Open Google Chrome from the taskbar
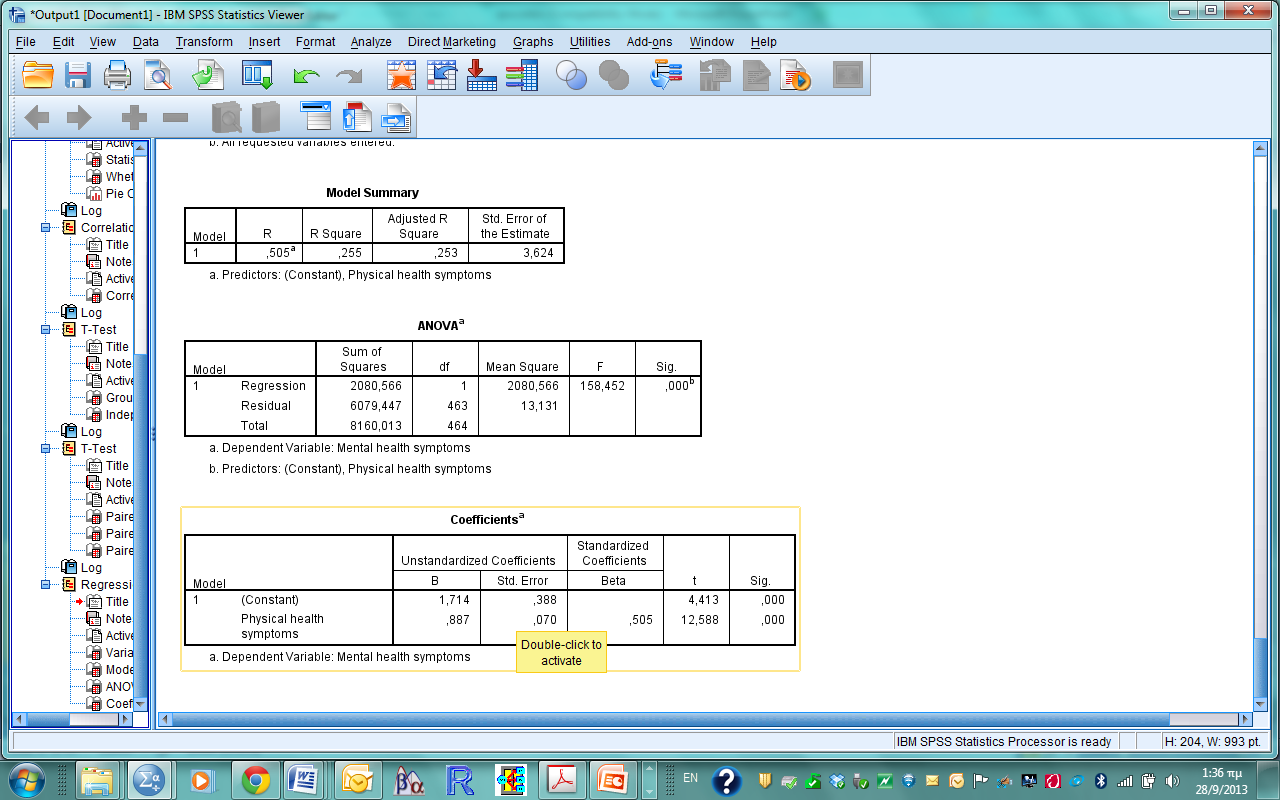This screenshot has width=1280, height=800. coord(255,779)
